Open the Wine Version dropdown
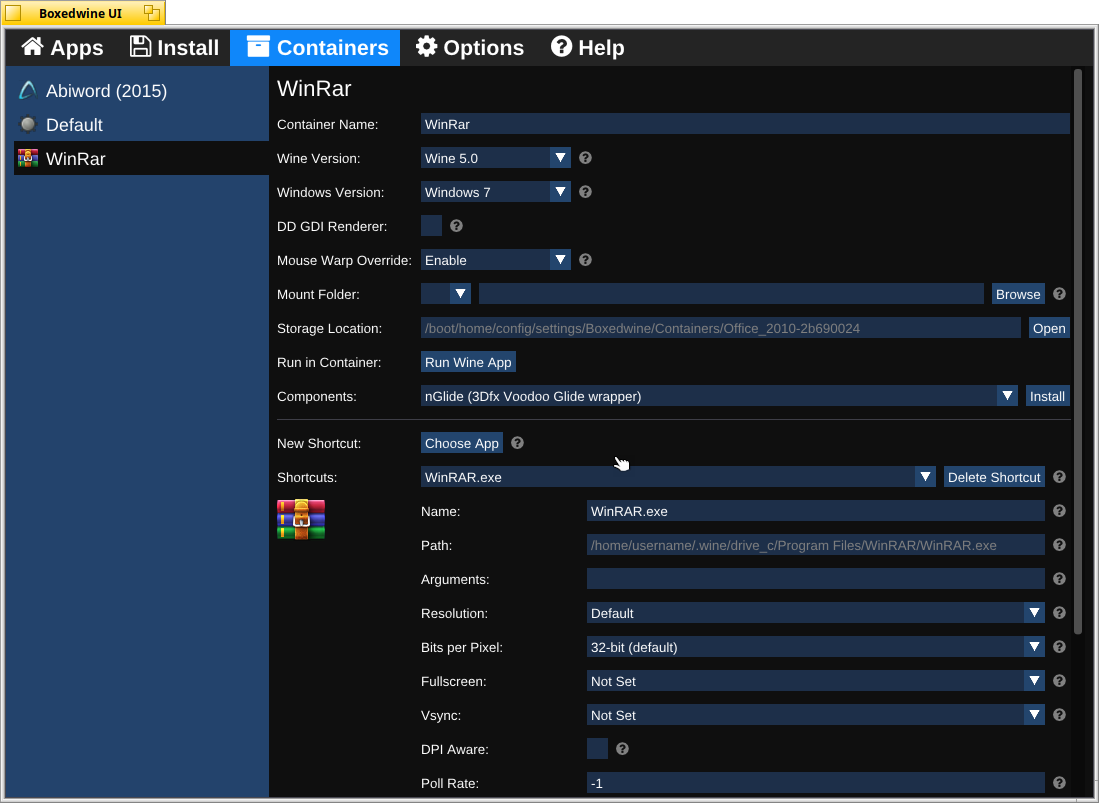 (x=496, y=158)
